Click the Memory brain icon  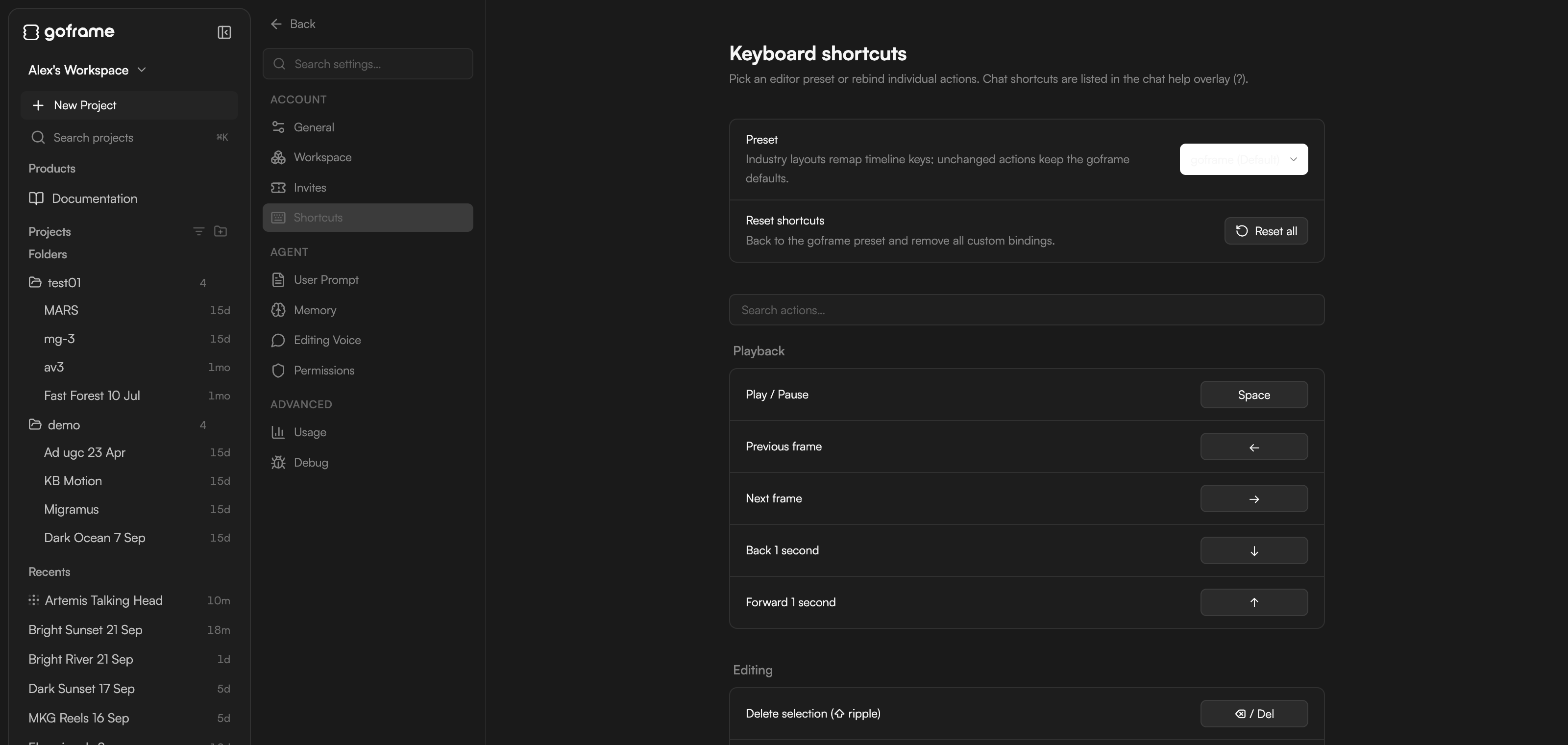pyautogui.click(x=278, y=310)
